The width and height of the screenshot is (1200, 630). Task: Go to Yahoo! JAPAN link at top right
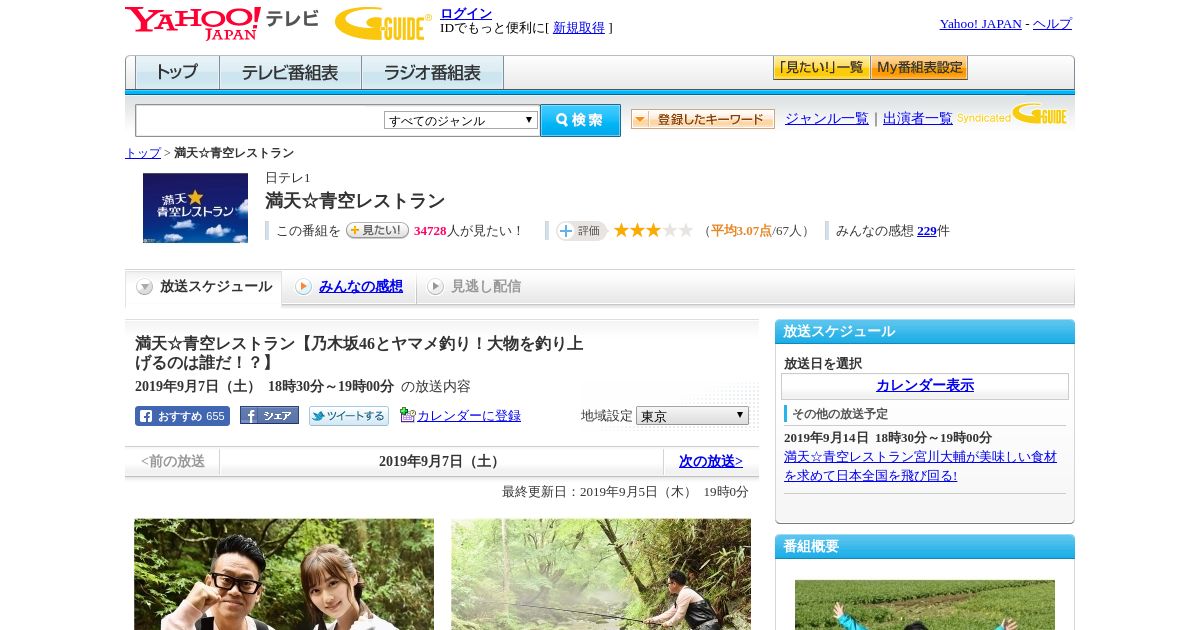click(x=980, y=24)
